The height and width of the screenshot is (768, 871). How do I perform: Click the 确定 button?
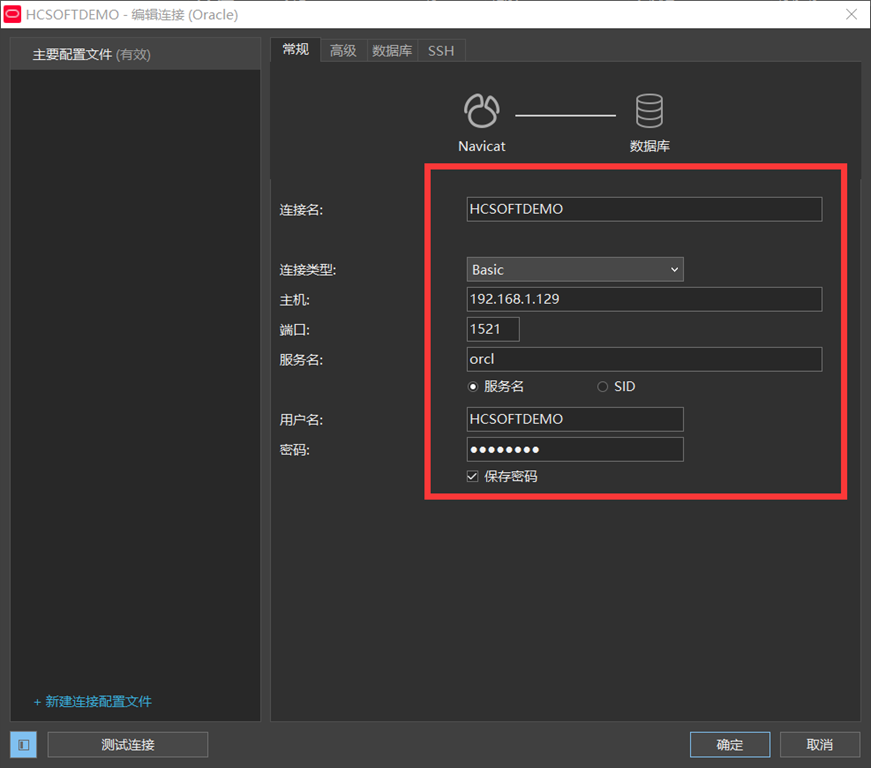pos(730,745)
